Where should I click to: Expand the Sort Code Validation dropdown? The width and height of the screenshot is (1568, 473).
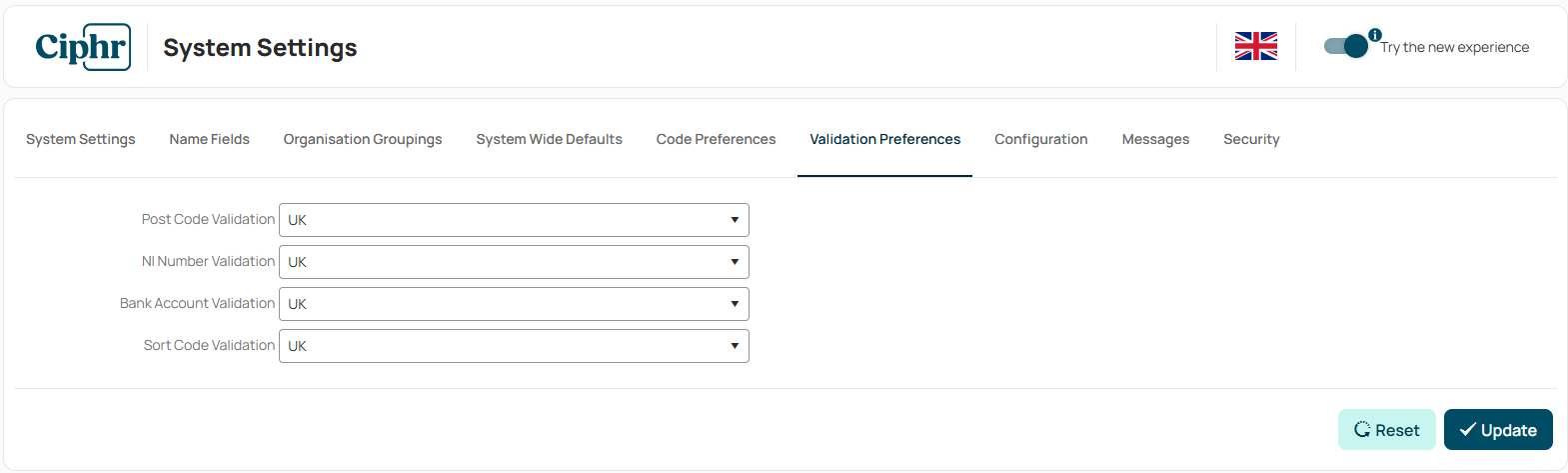[514, 346]
